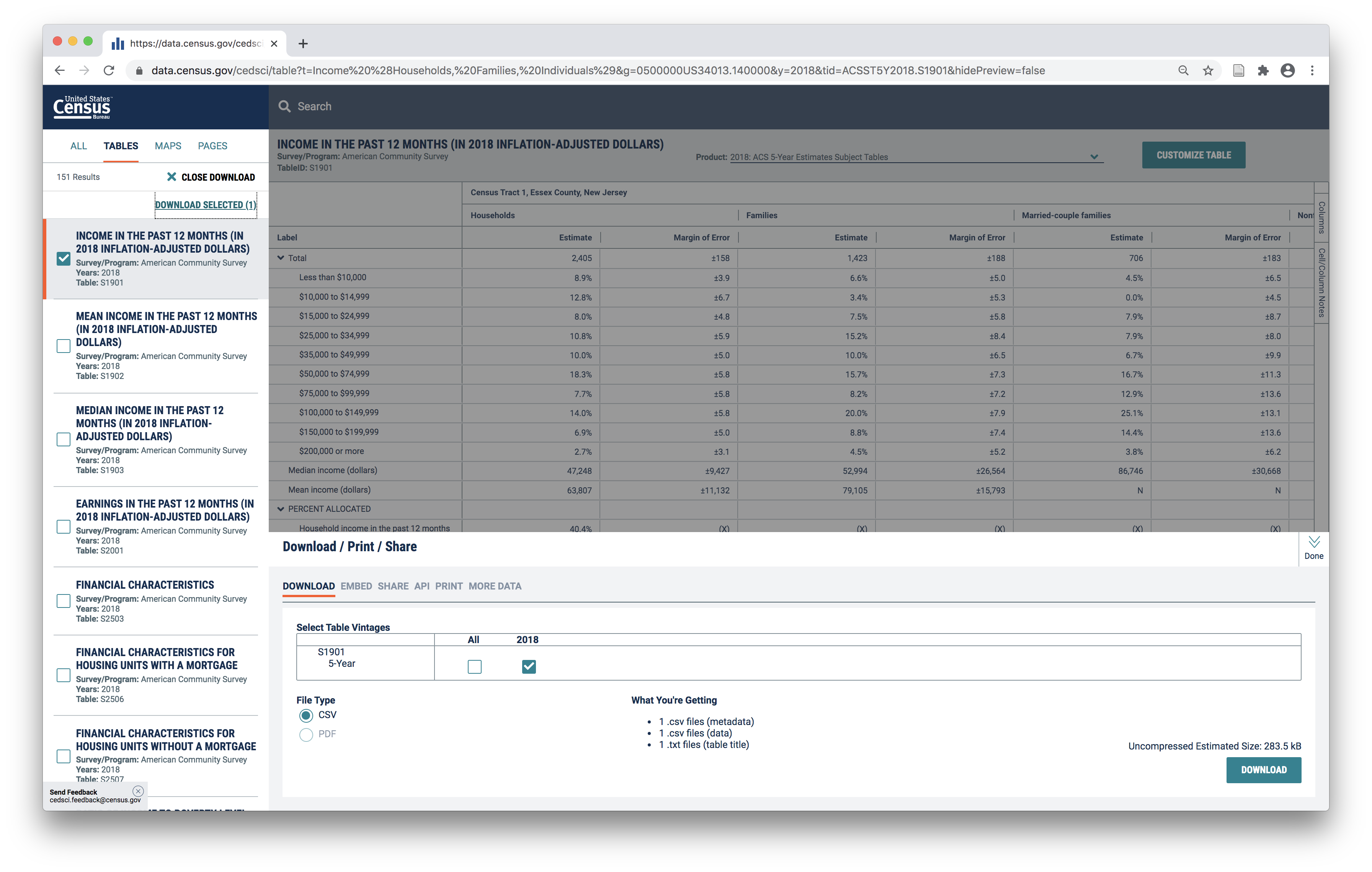This screenshot has width=1372, height=872.
Task: Switch to the MAPS tab
Action: pyautogui.click(x=168, y=146)
